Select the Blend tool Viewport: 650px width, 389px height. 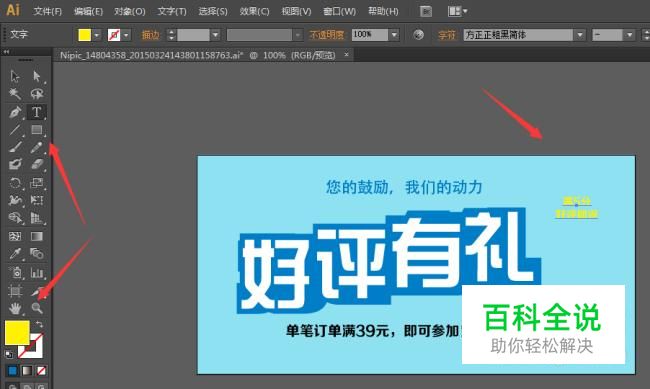coord(36,254)
